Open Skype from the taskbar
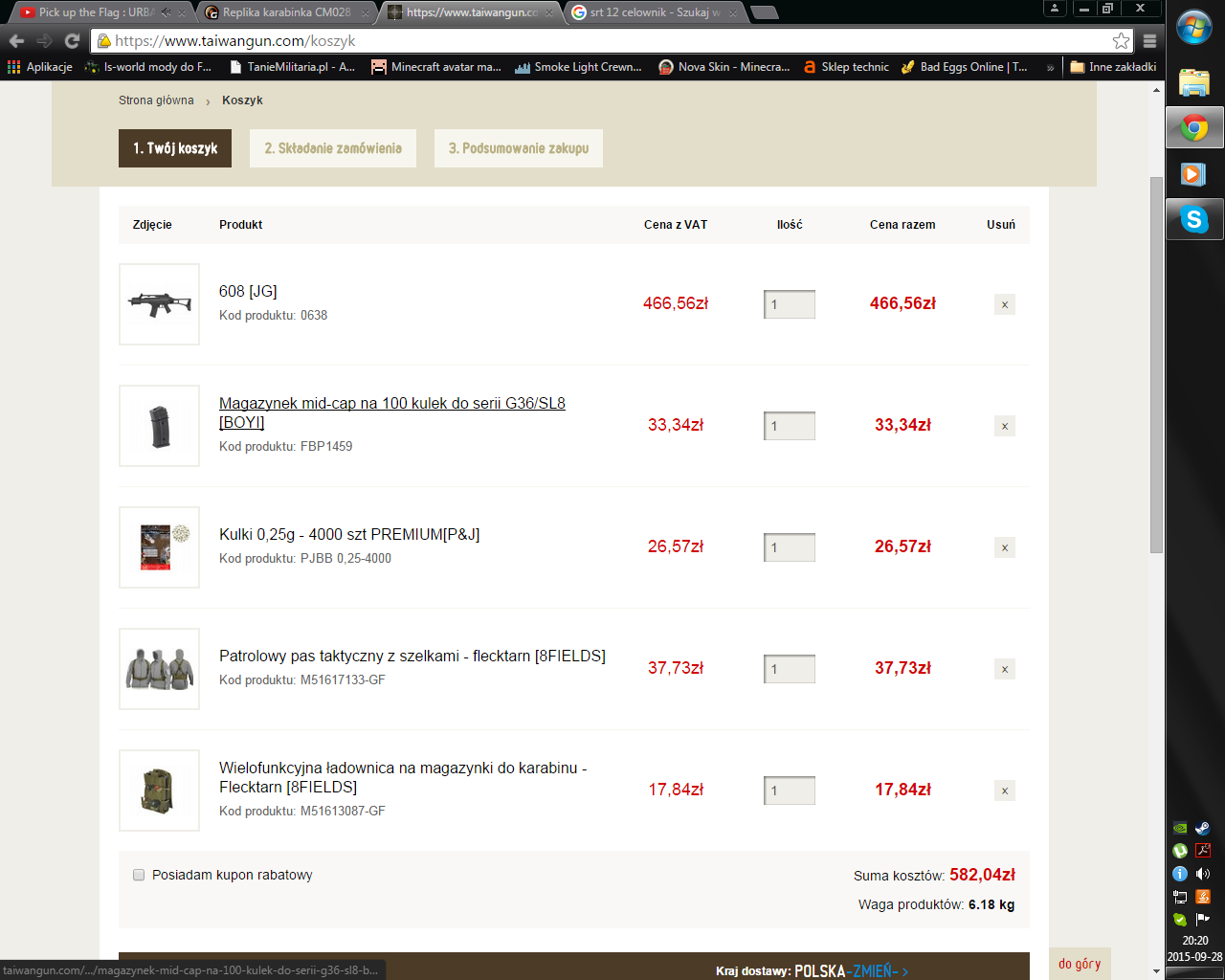Image resolution: width=1225 pixels, height=980 pixels. click(x=1193, y=220)
